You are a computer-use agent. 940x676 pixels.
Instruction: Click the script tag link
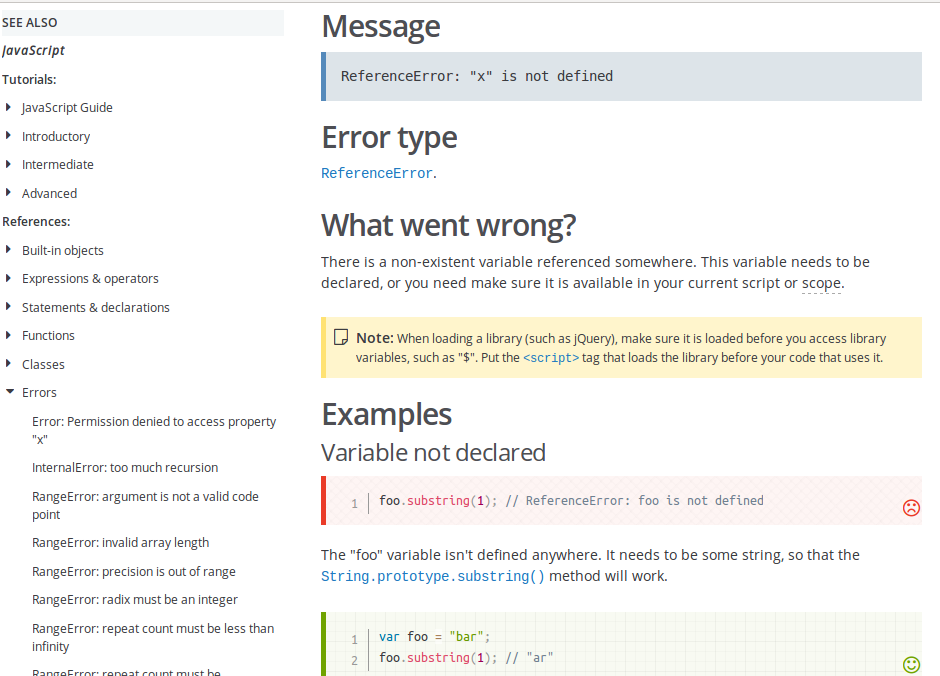coord(551,358)
